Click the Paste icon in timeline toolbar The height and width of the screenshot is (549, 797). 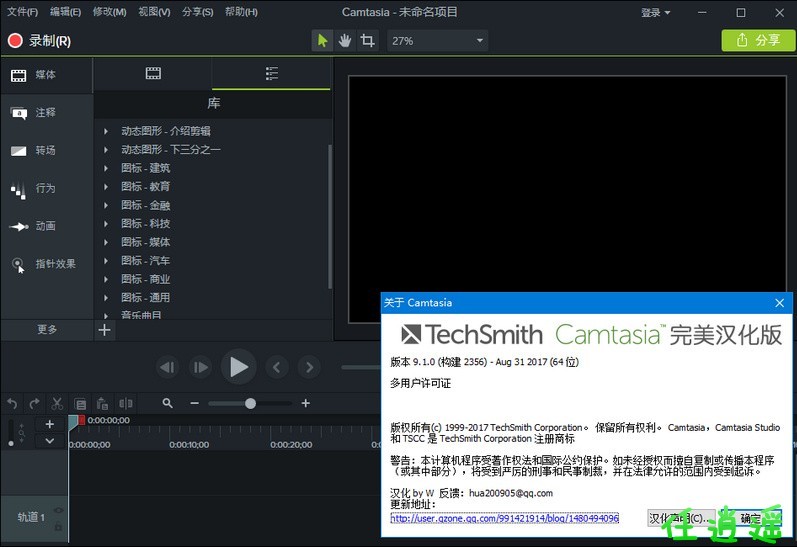tap(103, 404)
